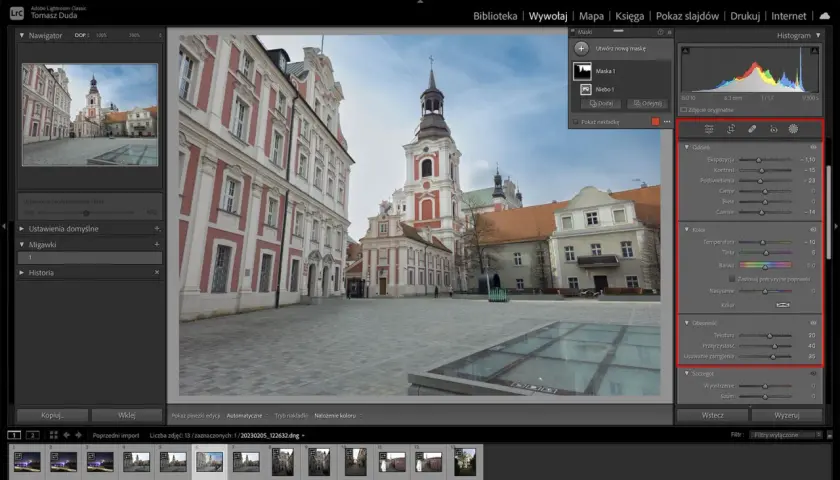Viewport: 840px width, 480px height.
Task: Click the Lightroom Classic LrC logo
Action: click(x=17, y=12)
